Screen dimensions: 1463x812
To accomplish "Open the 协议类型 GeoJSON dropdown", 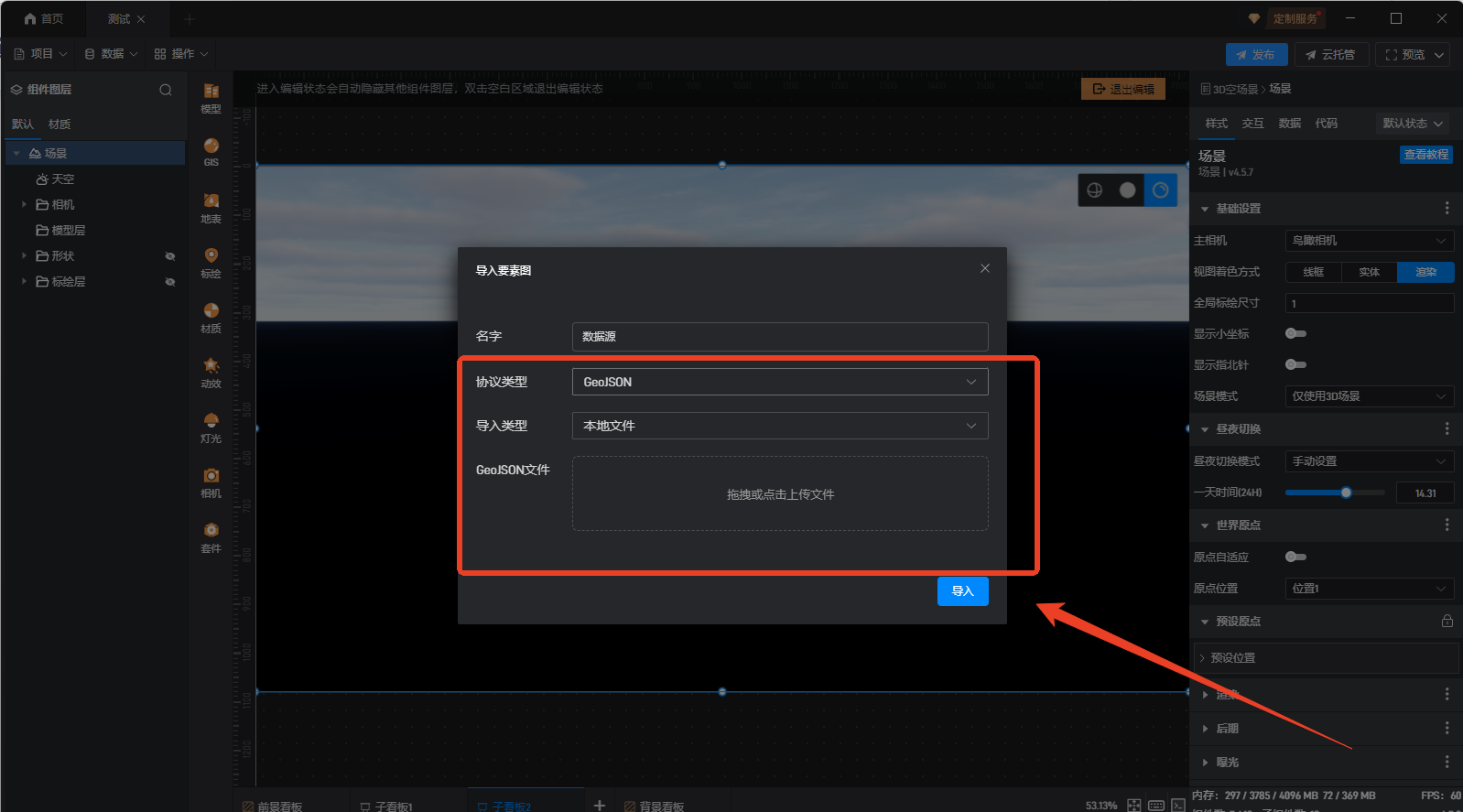I will (x=779, y=382).
